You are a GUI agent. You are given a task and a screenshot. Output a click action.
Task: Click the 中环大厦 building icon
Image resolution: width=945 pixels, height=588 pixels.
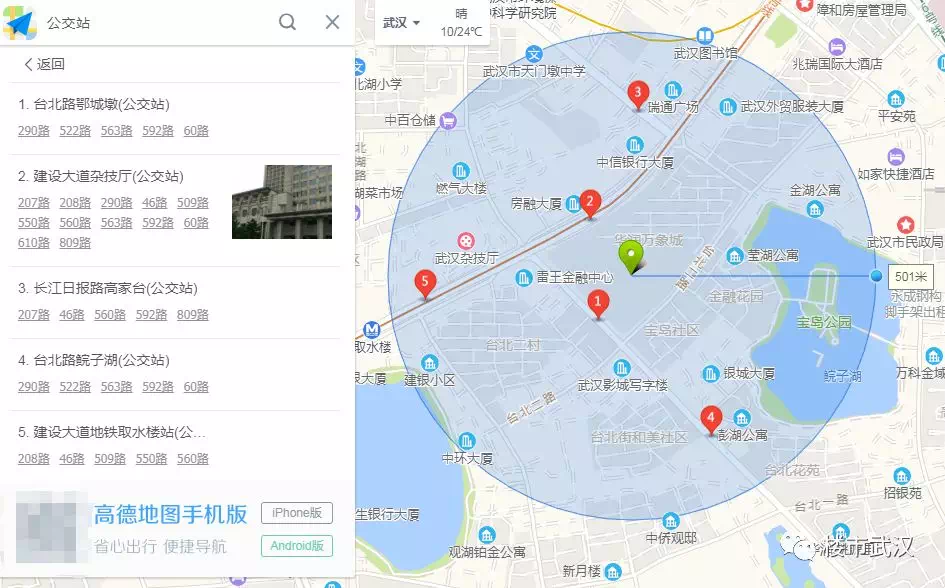[466, 440]
